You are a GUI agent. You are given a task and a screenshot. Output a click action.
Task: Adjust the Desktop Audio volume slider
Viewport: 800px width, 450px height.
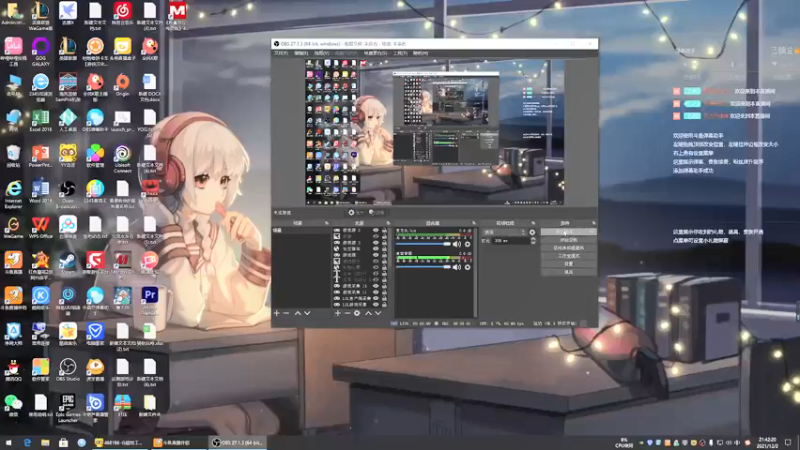click(x=423, y=267)
